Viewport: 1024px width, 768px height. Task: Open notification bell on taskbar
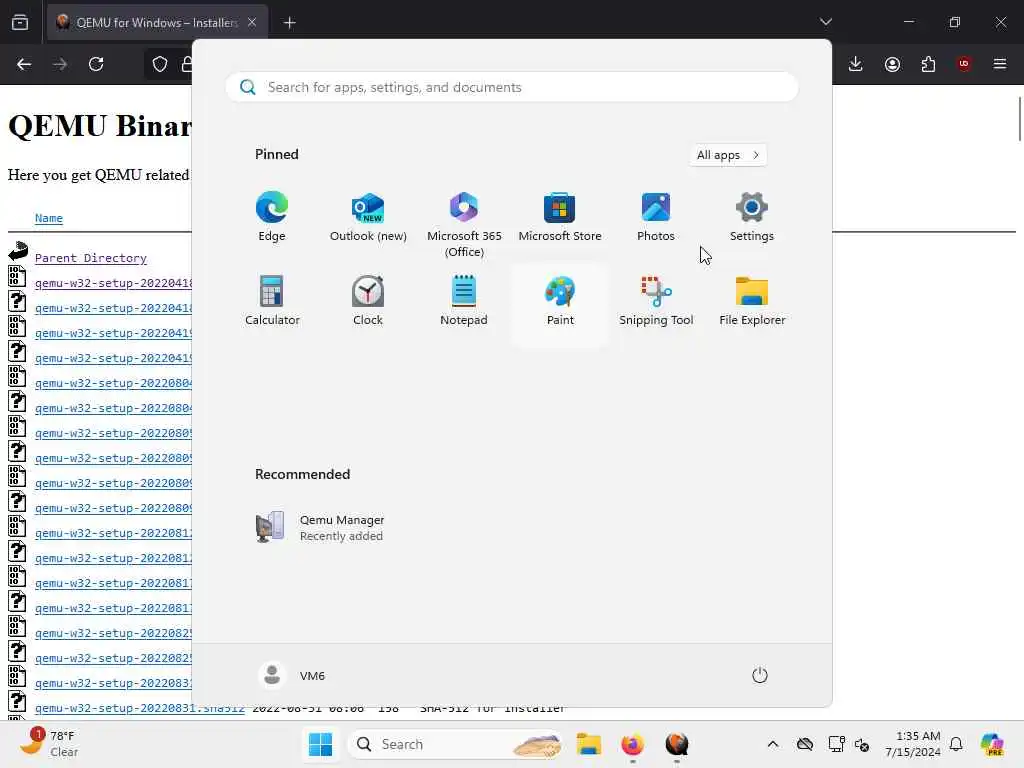(x=956, y=744)
